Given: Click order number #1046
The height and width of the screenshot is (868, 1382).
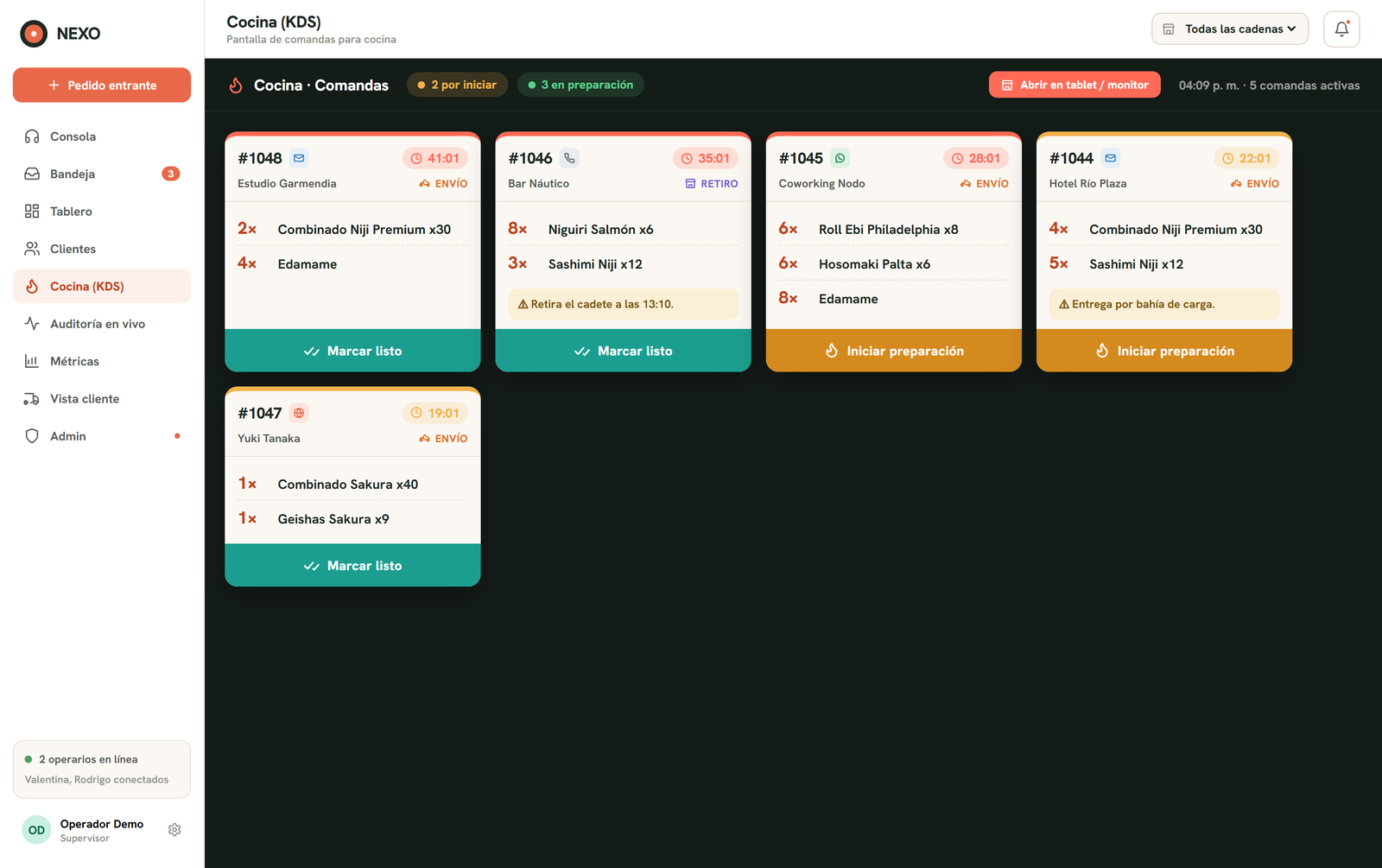Looking at the screenshot, I should (x=530, y=158).
